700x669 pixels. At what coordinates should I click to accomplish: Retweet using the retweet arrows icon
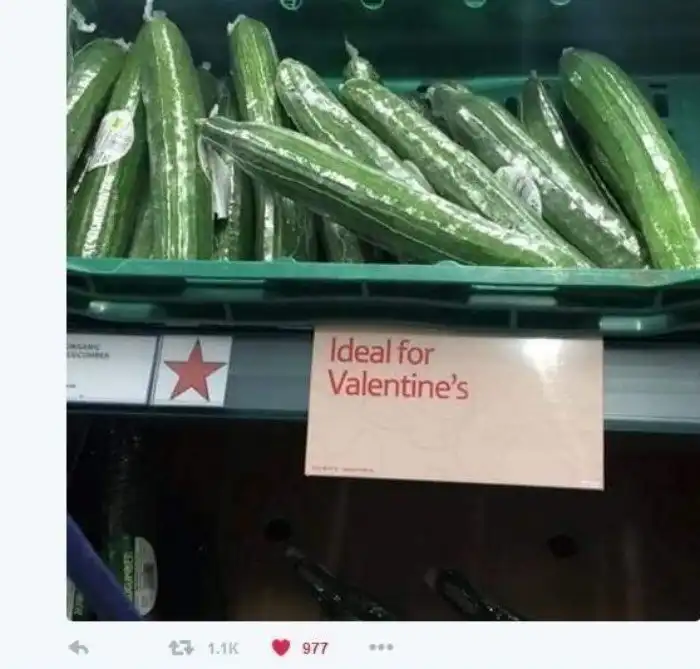181,648
